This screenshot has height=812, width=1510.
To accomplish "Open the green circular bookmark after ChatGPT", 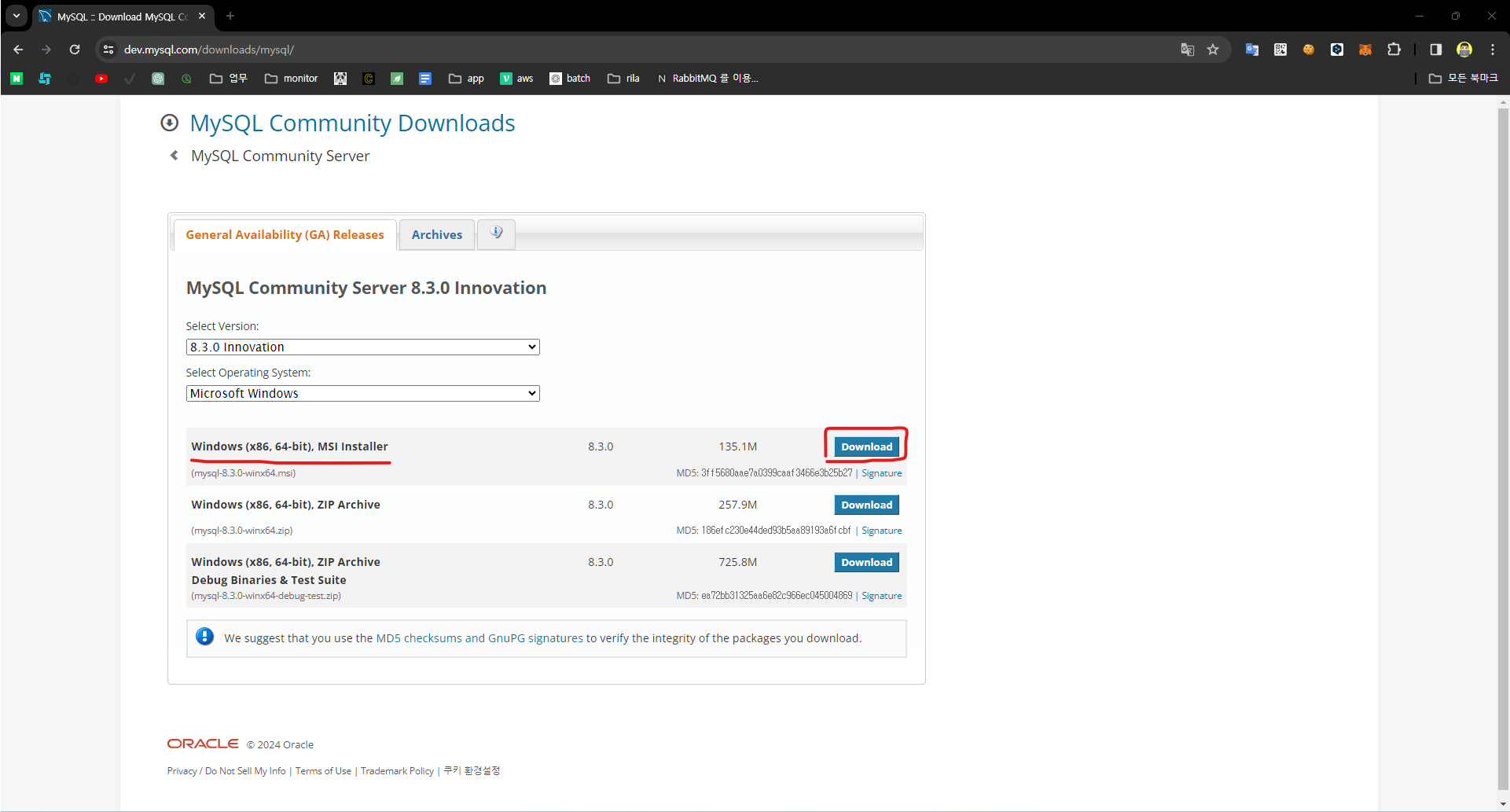I will [x=186, y=79].
